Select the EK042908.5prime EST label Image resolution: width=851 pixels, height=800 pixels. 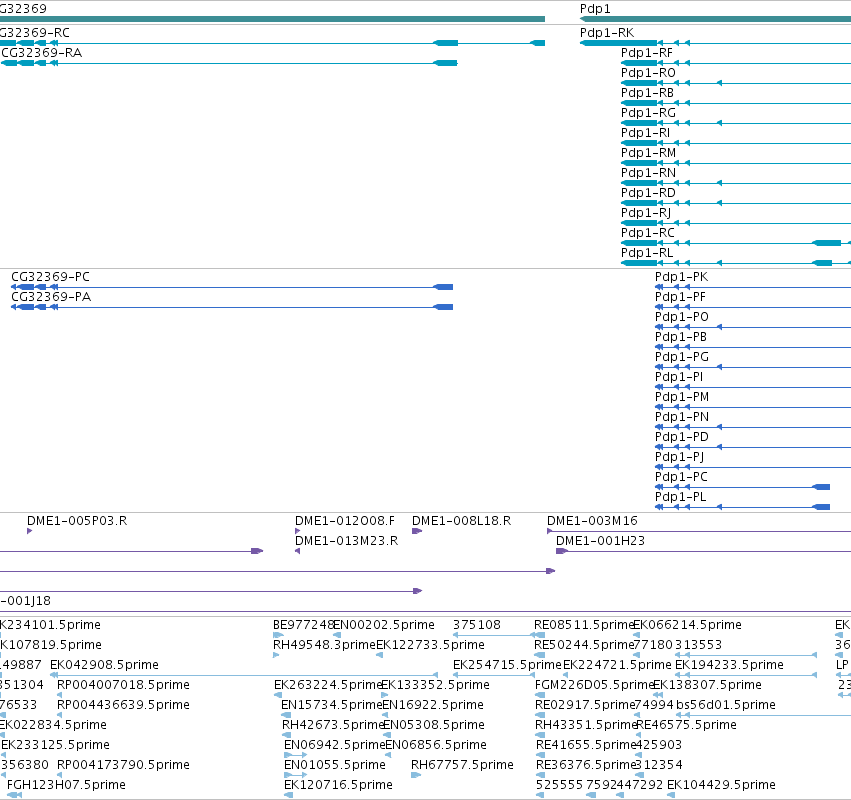click(104, 665)
